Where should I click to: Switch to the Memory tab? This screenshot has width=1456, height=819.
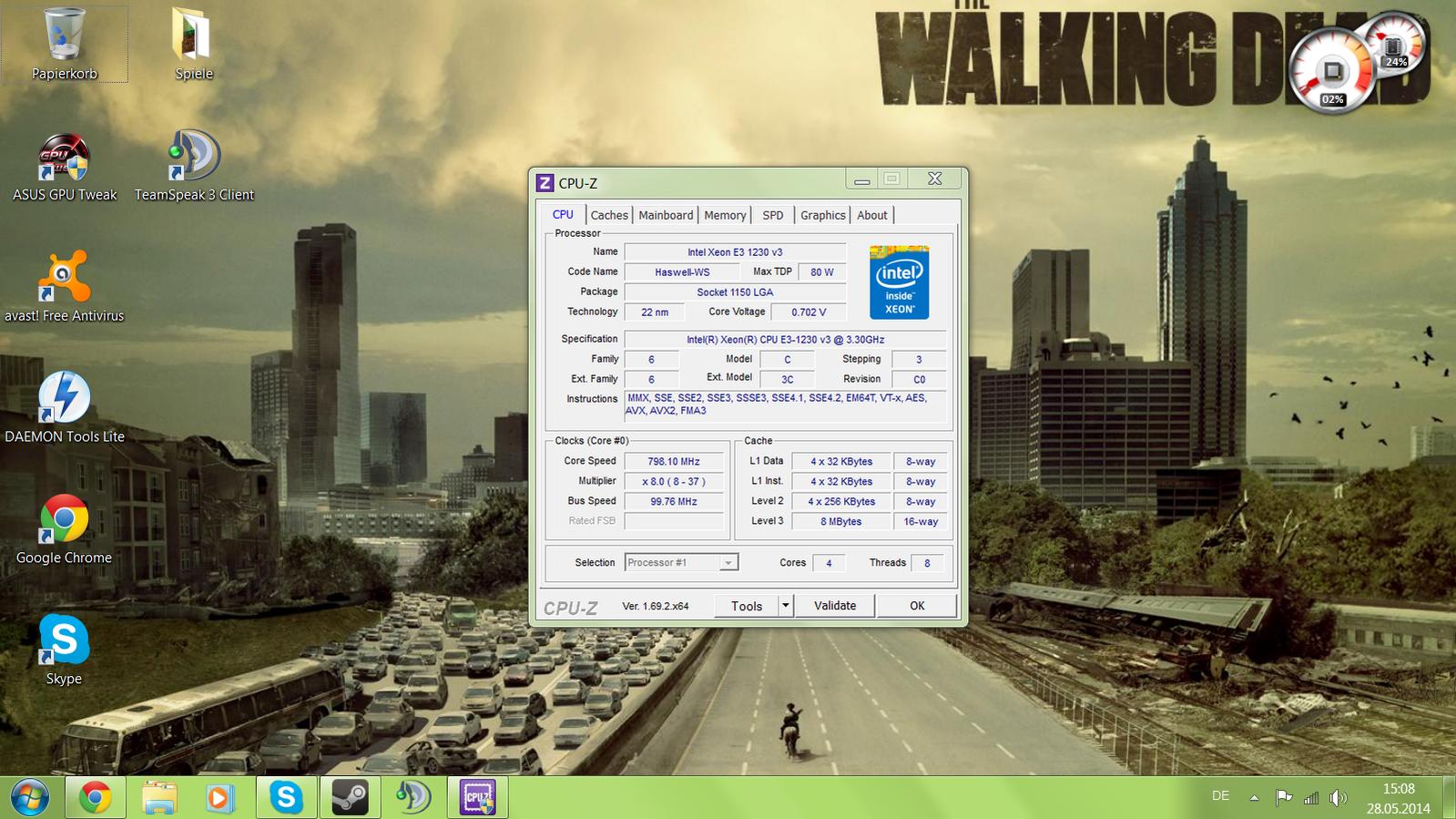725,215
